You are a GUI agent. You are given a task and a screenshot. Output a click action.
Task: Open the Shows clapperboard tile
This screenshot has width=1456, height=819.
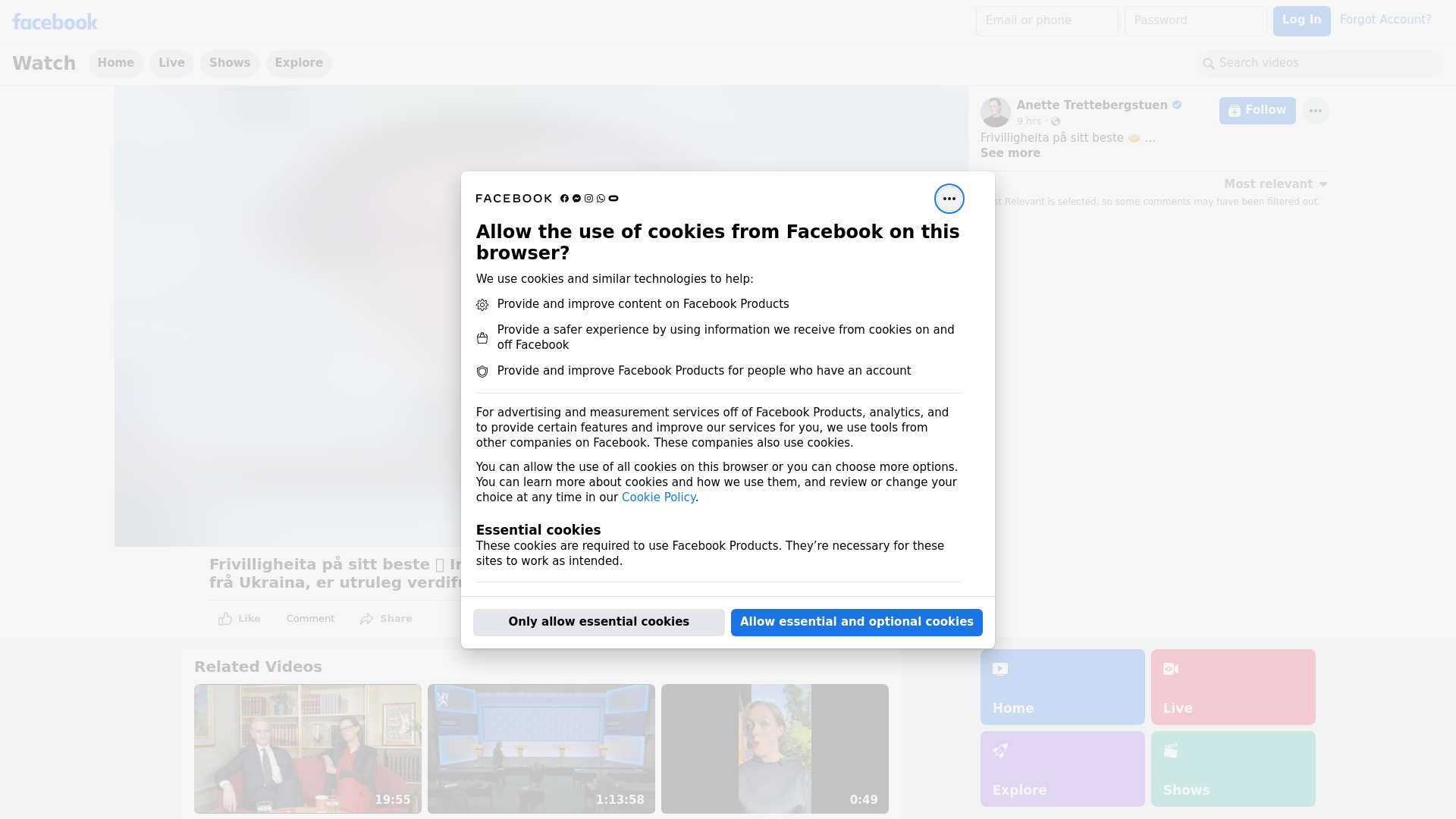1232,768
